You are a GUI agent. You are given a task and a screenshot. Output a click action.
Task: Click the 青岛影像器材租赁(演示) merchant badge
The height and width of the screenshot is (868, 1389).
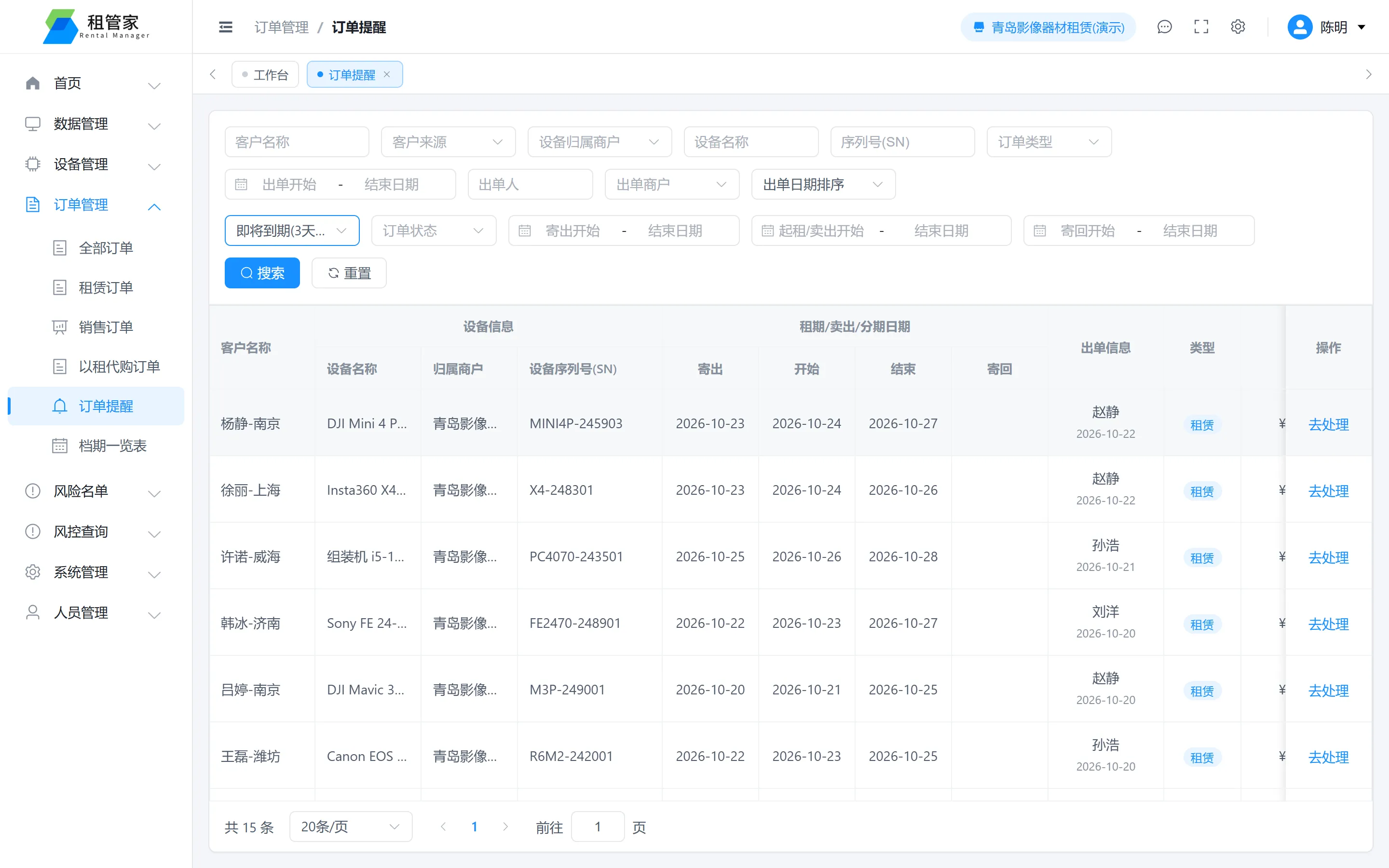pyautogui.click(x=1048, y=27)
